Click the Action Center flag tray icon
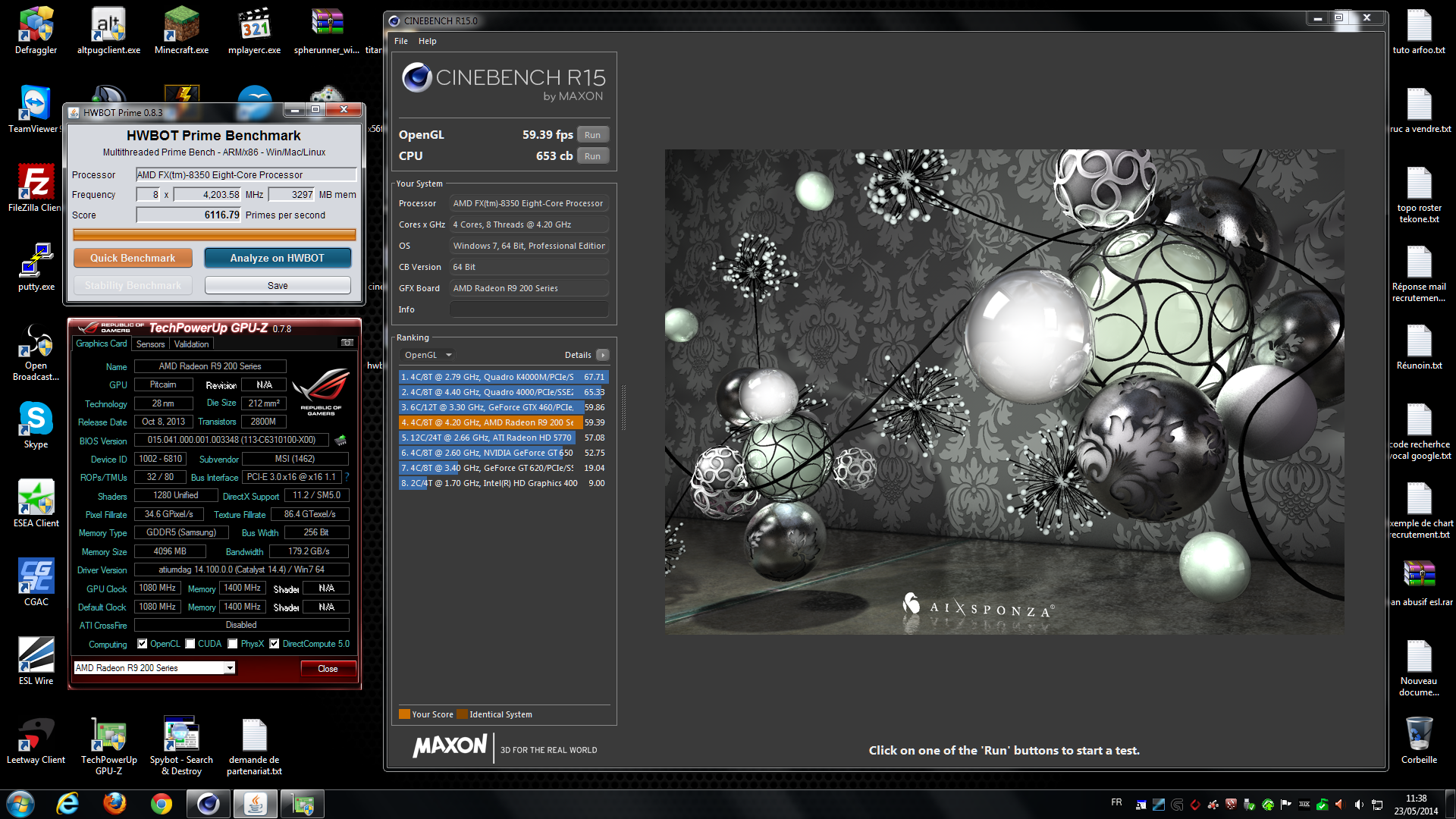 (1285, 805)
